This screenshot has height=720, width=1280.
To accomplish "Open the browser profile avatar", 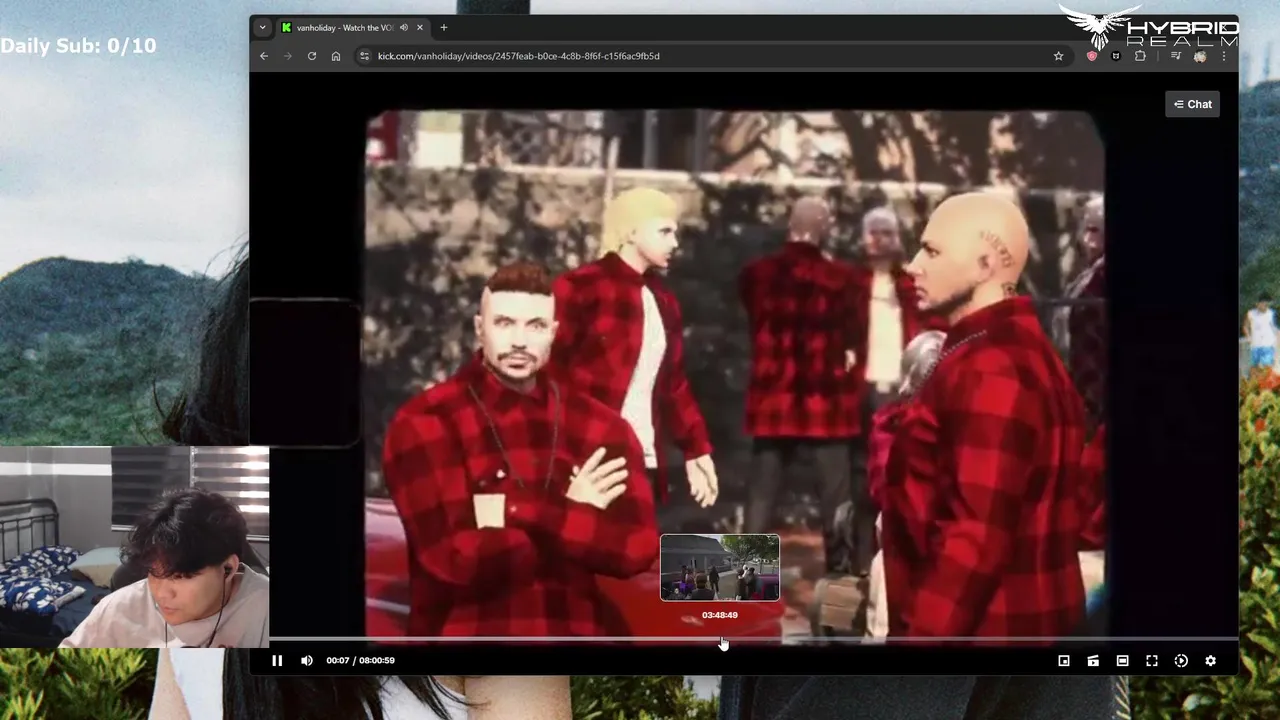I will [x=1200, y=56].
